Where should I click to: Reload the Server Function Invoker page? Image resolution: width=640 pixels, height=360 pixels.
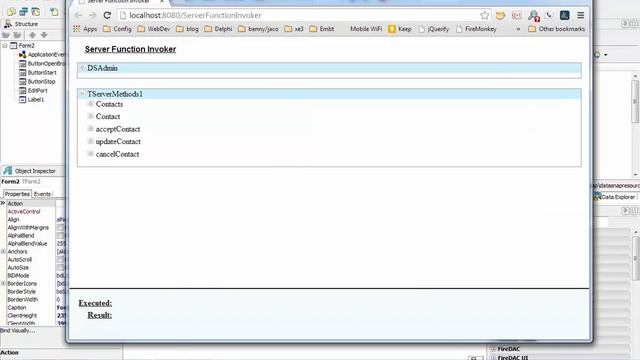click(107, 16)
